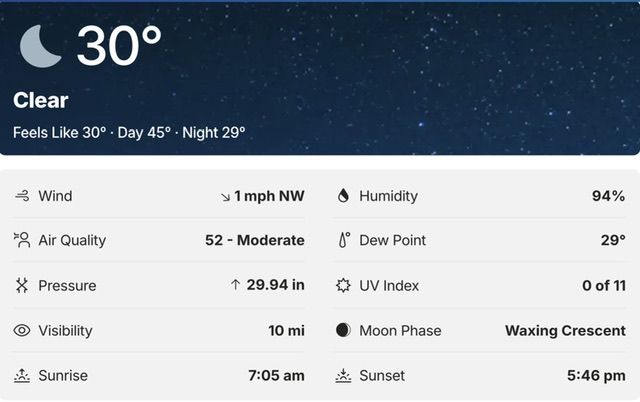The width and height of the screenshot is (640, 402).
Task: Click the UV Index sun icon
Action: coord(343,286)
